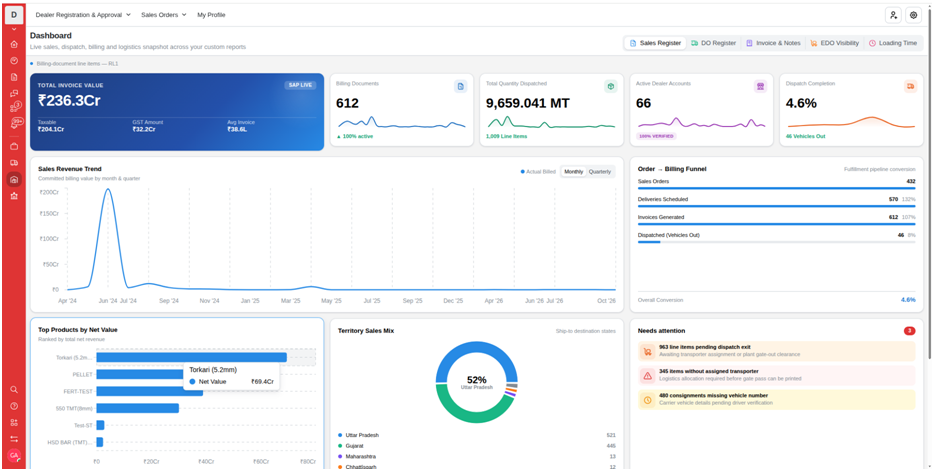Image resolution: width=934 pixels, height=471 pixels.
Task: Click the Torkari (5.2mm) bar
Action: 191,357
